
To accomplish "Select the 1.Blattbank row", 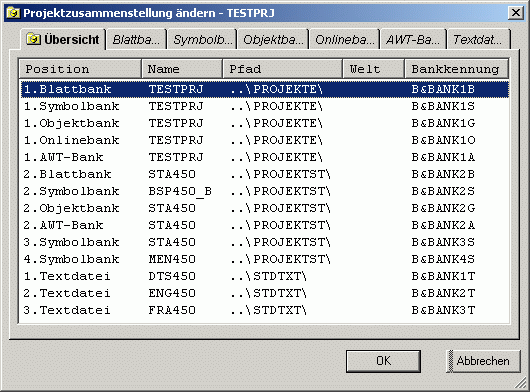I will [x=265, y=89].
